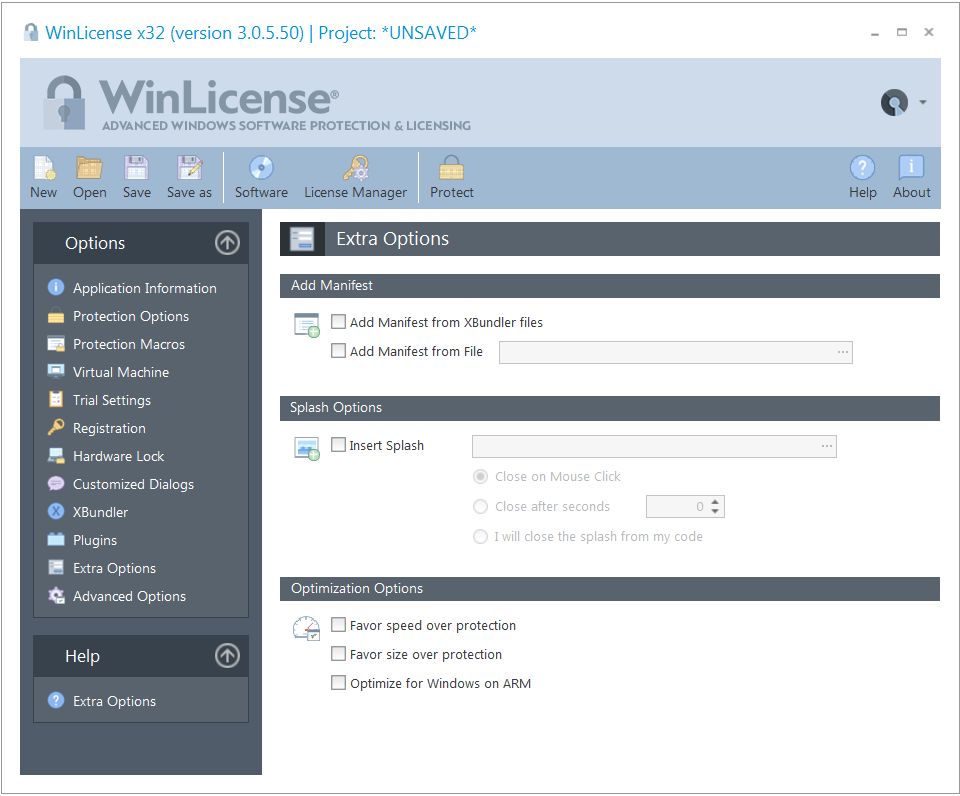Browse for manifest file with ellipsis button
960x796 pixels.
[842, 352]
